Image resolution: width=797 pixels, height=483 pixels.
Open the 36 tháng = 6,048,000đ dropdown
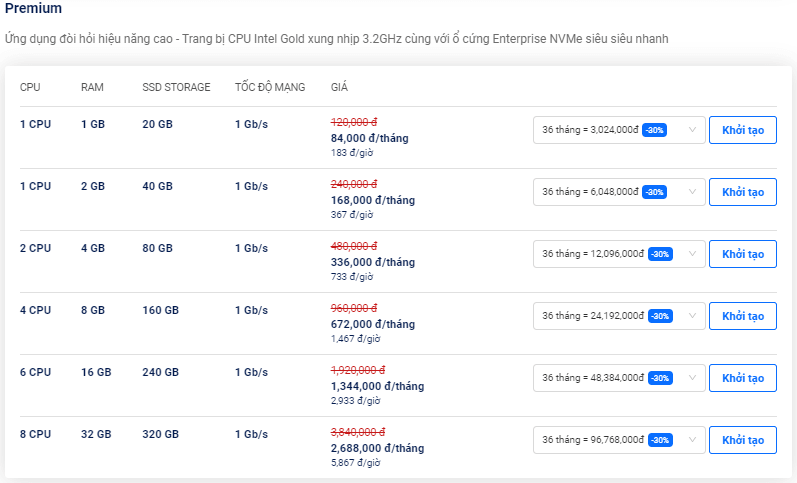(x=619, y=192)
